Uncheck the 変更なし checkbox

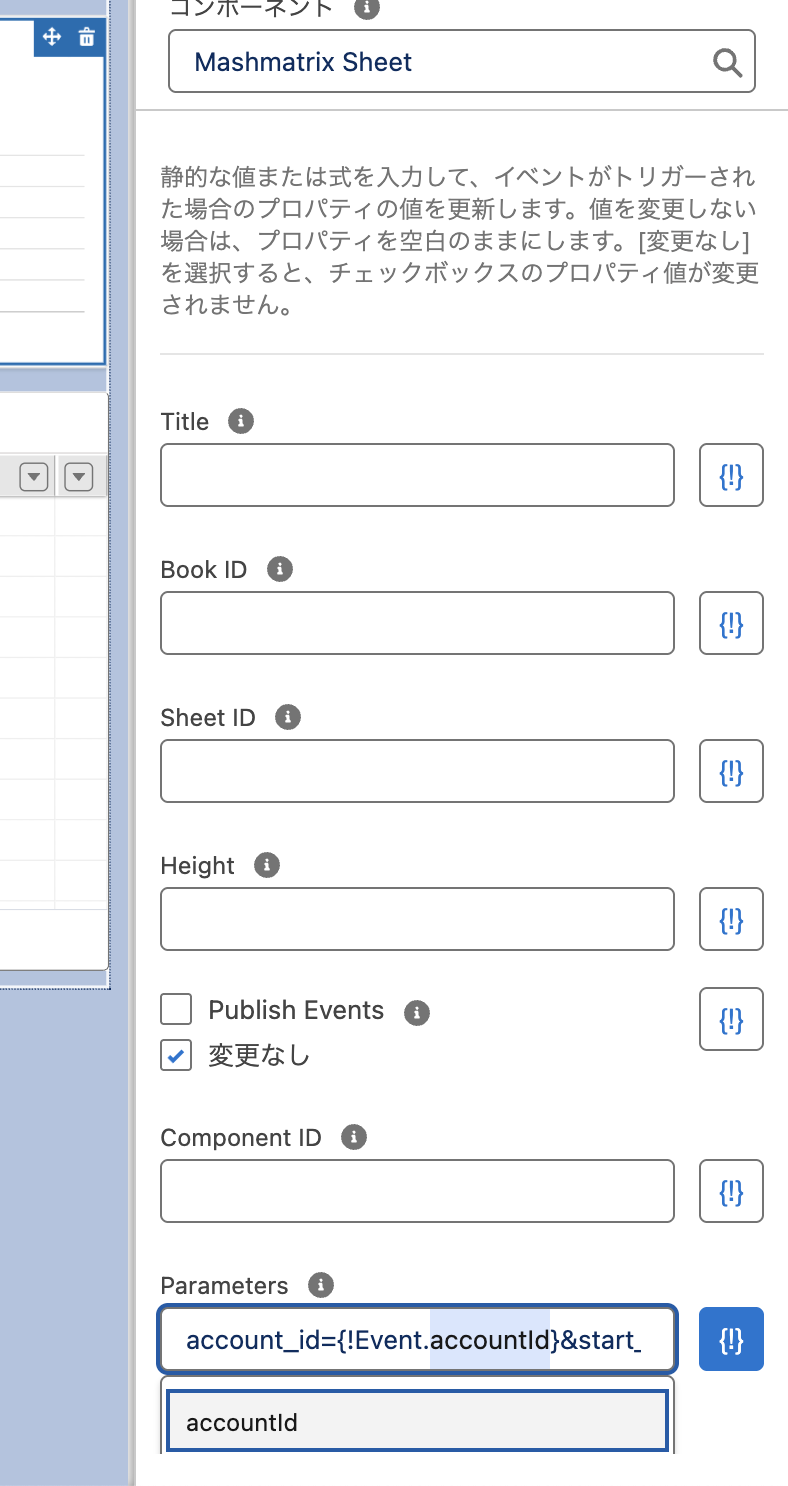point(177,1055)
